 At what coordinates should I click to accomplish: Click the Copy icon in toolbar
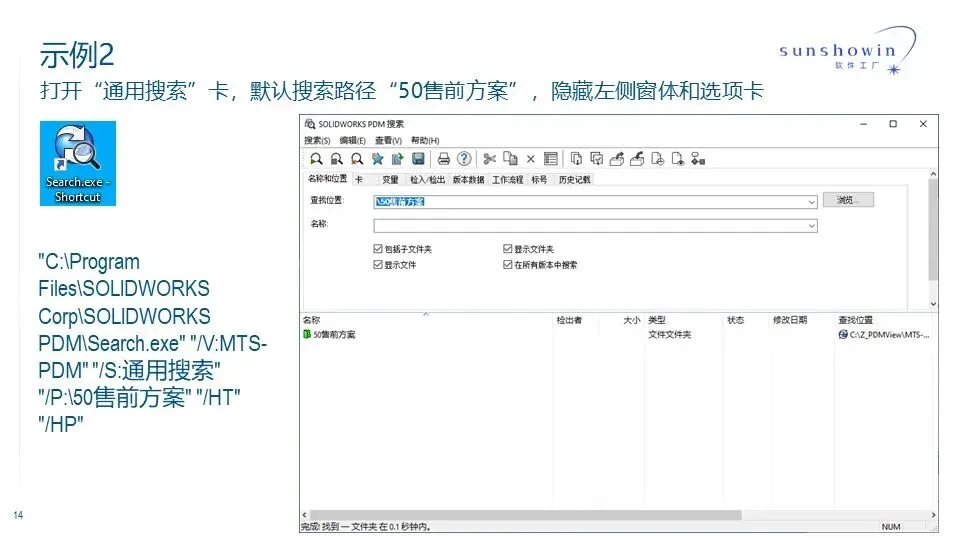510,159
